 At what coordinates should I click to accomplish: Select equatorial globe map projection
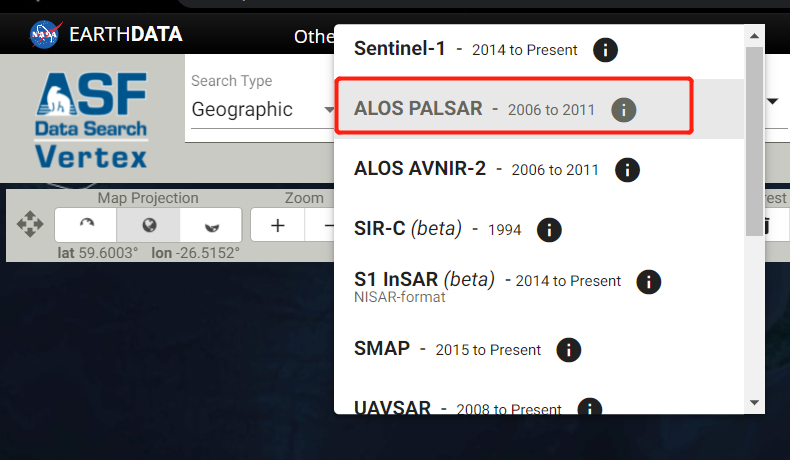148,225
